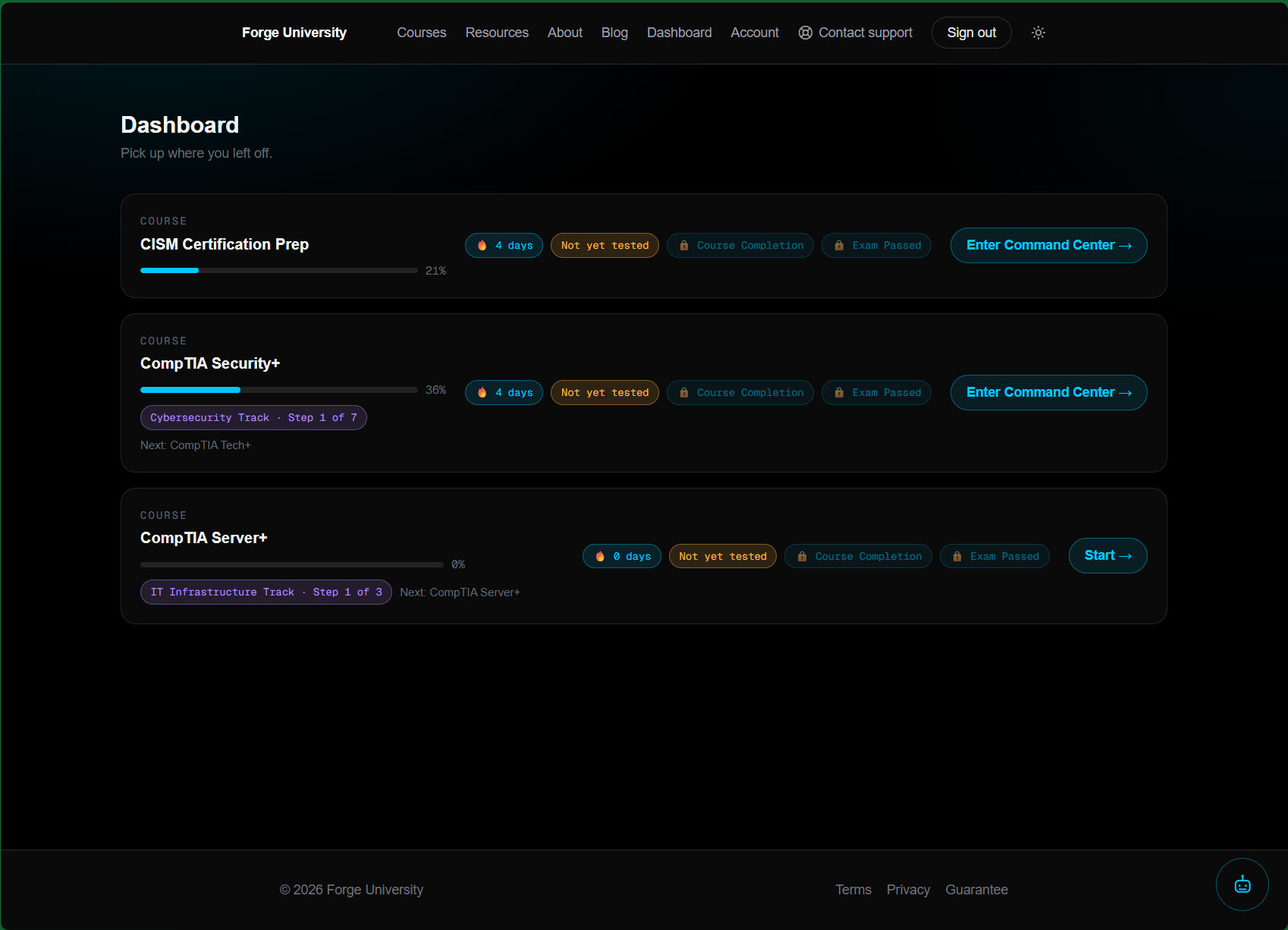Viewport: 1288px width, 930px height.
Task: Click the 36% progress value
Action: [435, 390]
